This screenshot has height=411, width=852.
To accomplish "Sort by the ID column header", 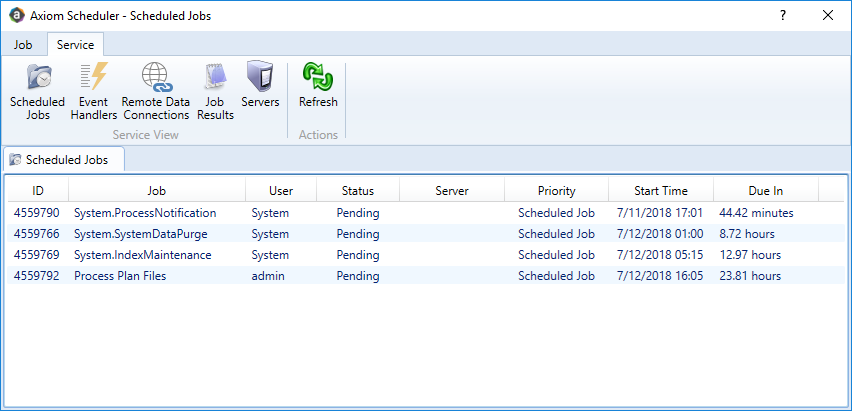I will click(38, 190).
